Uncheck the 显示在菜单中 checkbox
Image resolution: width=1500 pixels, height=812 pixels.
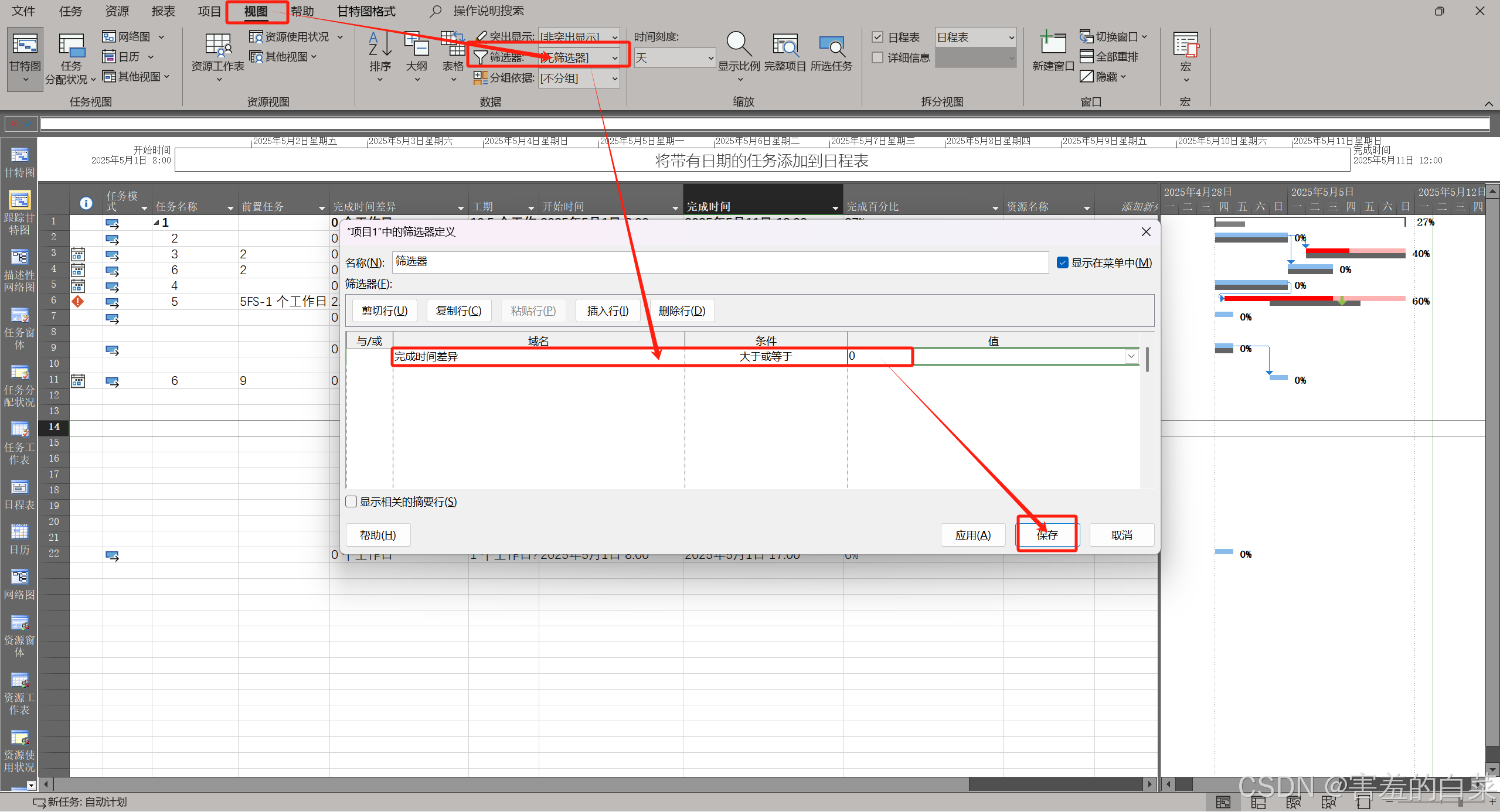[x=1062, y=263]
